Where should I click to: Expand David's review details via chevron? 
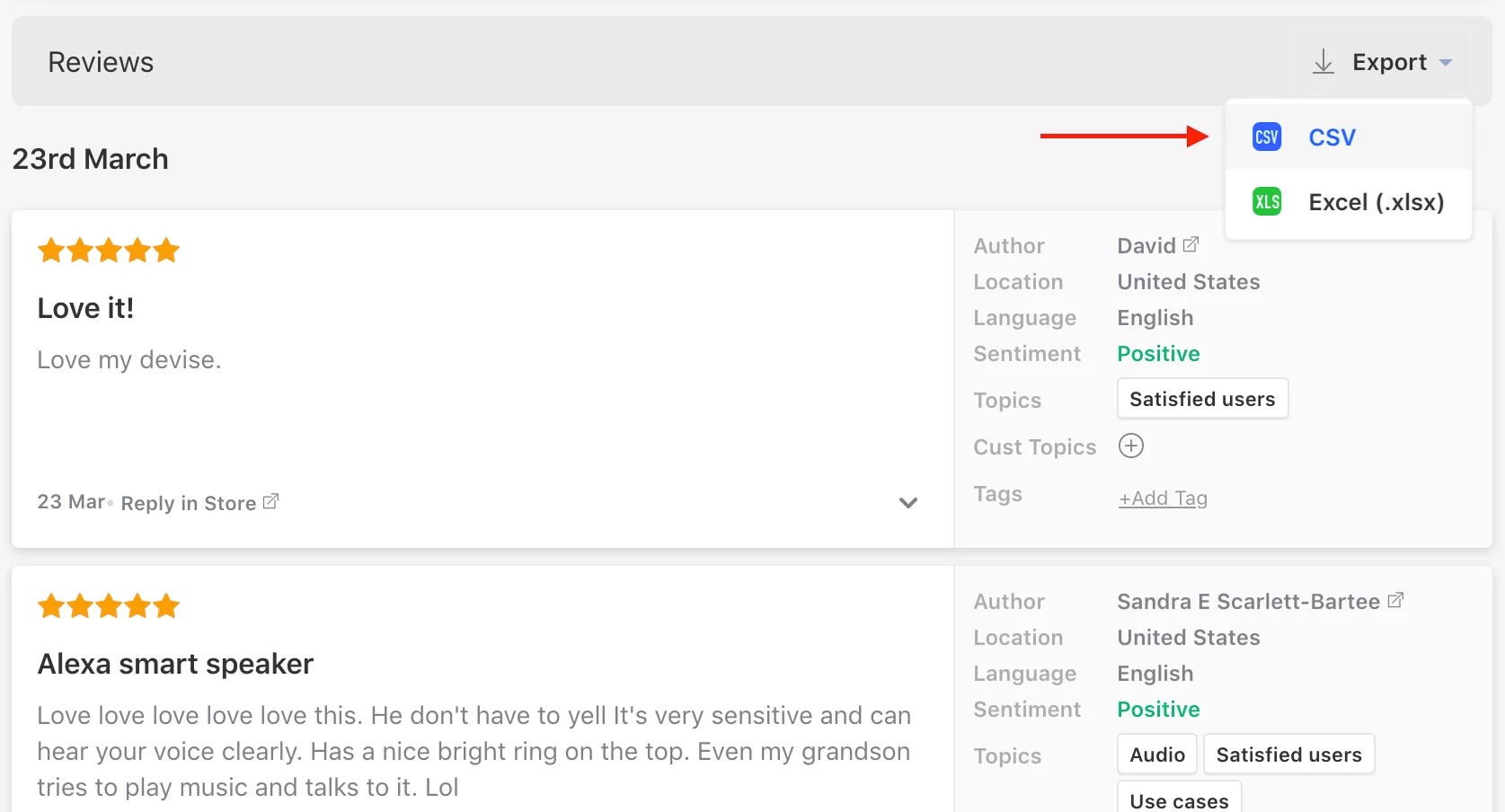[907, 503]
